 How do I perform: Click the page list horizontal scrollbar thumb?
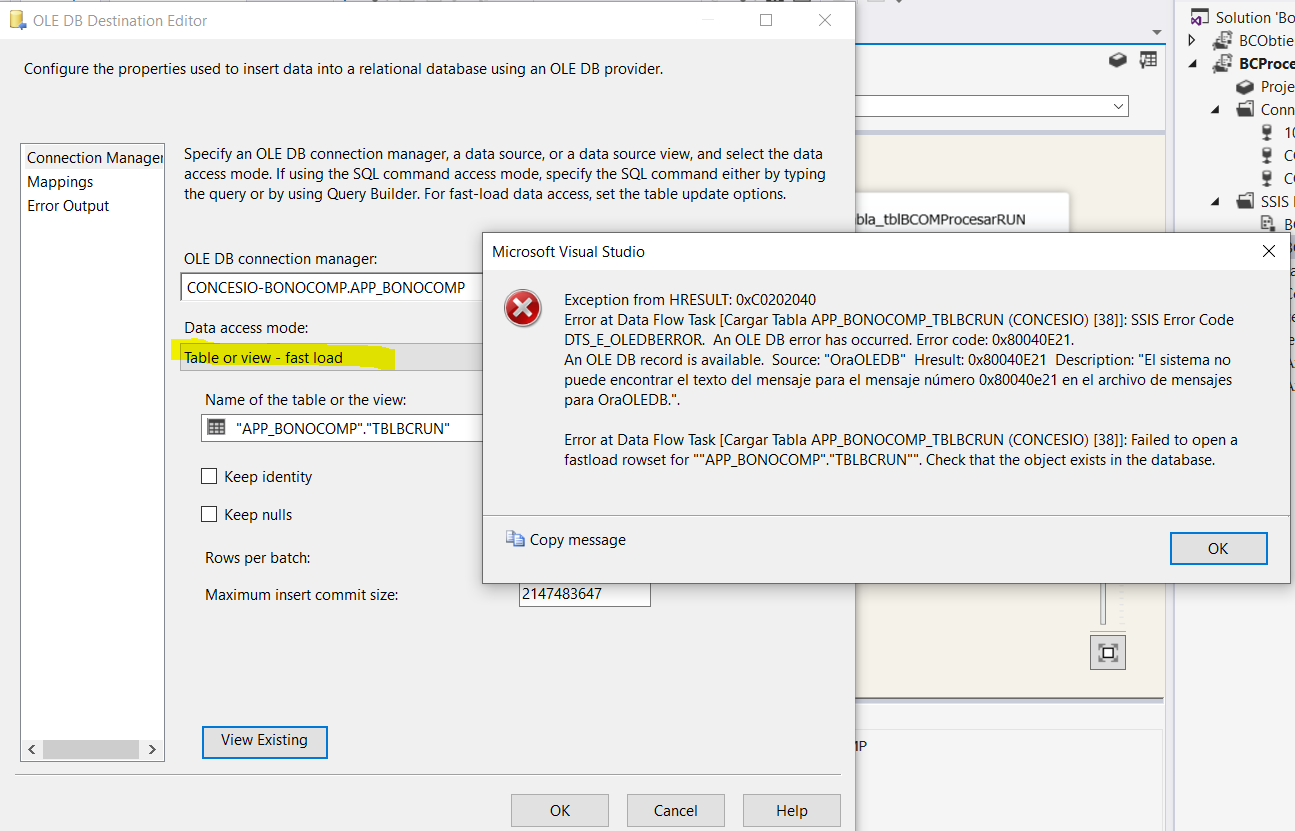[x=90, y=749]
